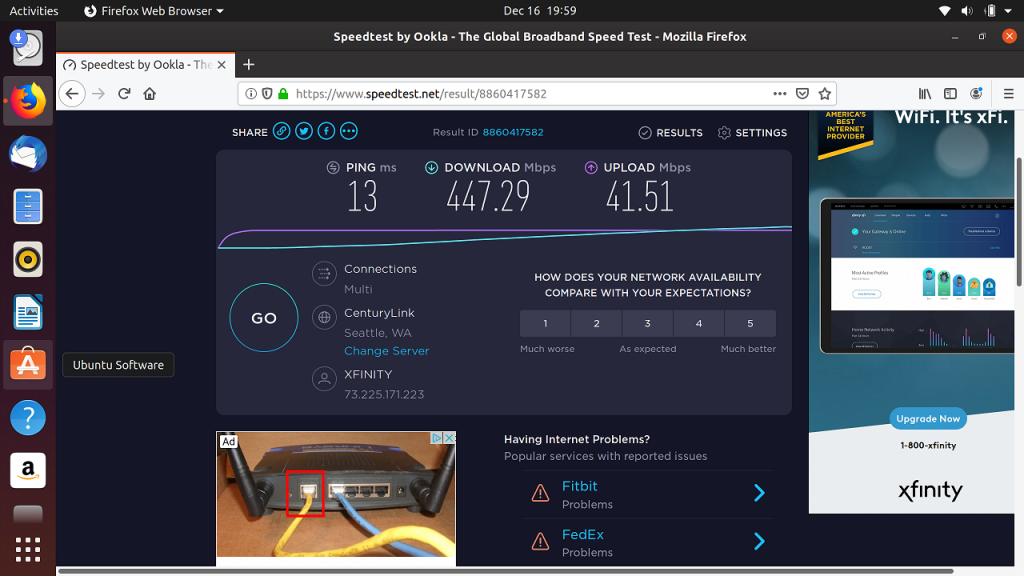
Task: Open more share options ellipsis icon
Action: click(349, 131)
